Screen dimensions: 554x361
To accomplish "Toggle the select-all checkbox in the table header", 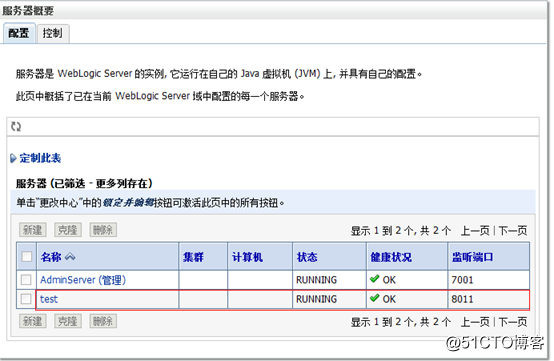I will [26, 256].
